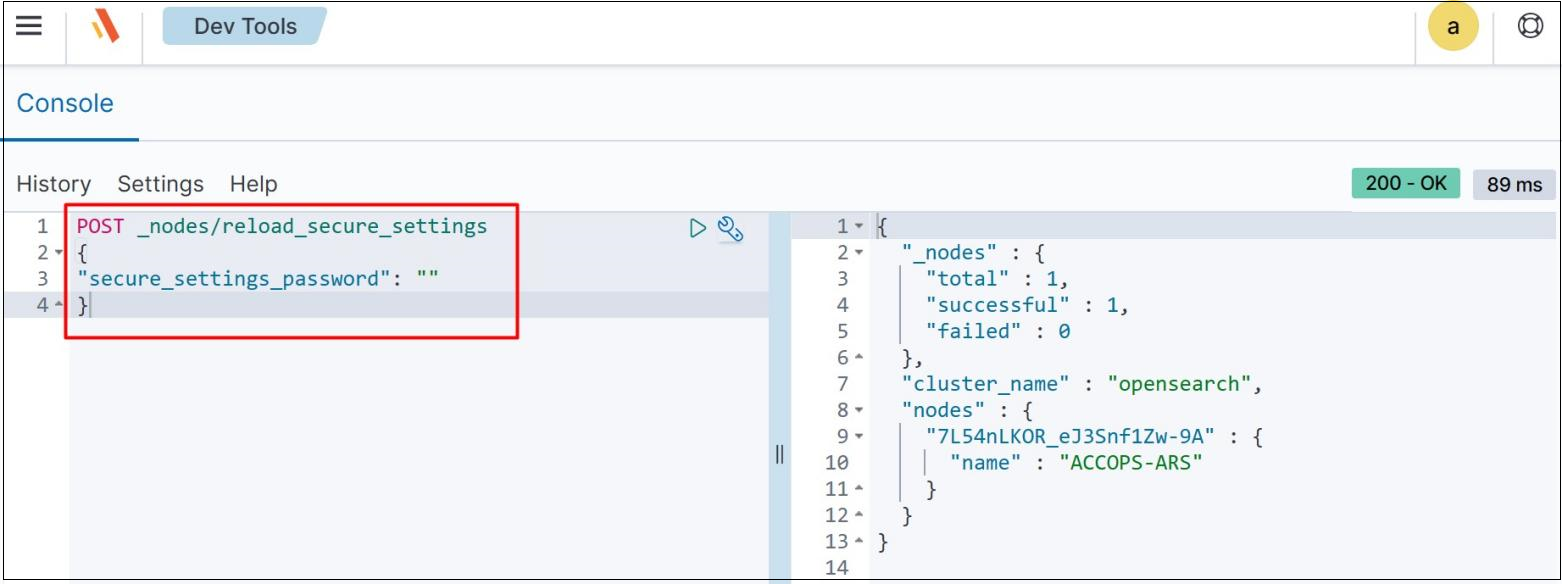The image size is (1562, 584).
Task: Collapse the response root object at line 1
Action: 859,227
